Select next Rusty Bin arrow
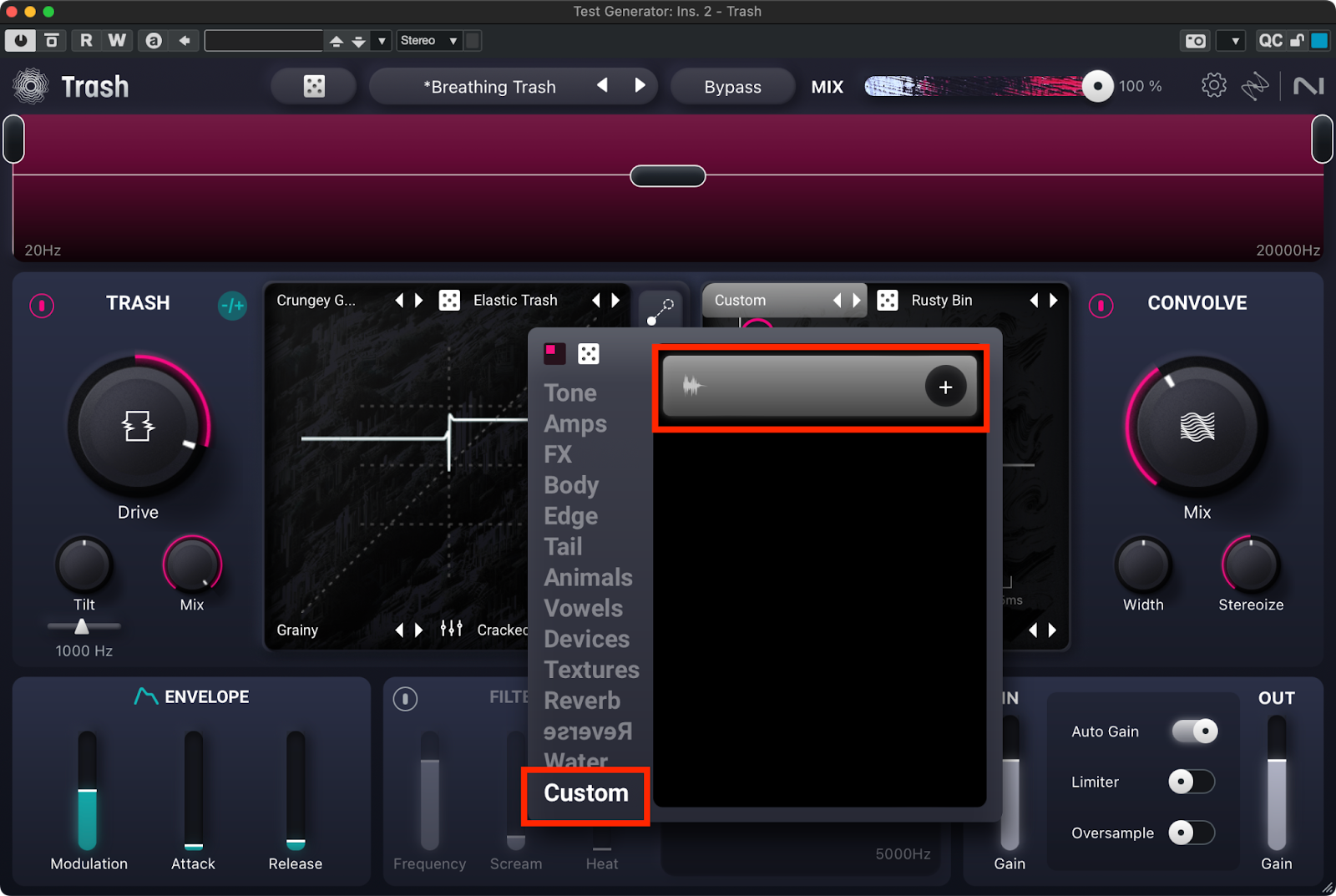The height and width of the screenshot is (896, 1336). click(x=1054, y=301)
